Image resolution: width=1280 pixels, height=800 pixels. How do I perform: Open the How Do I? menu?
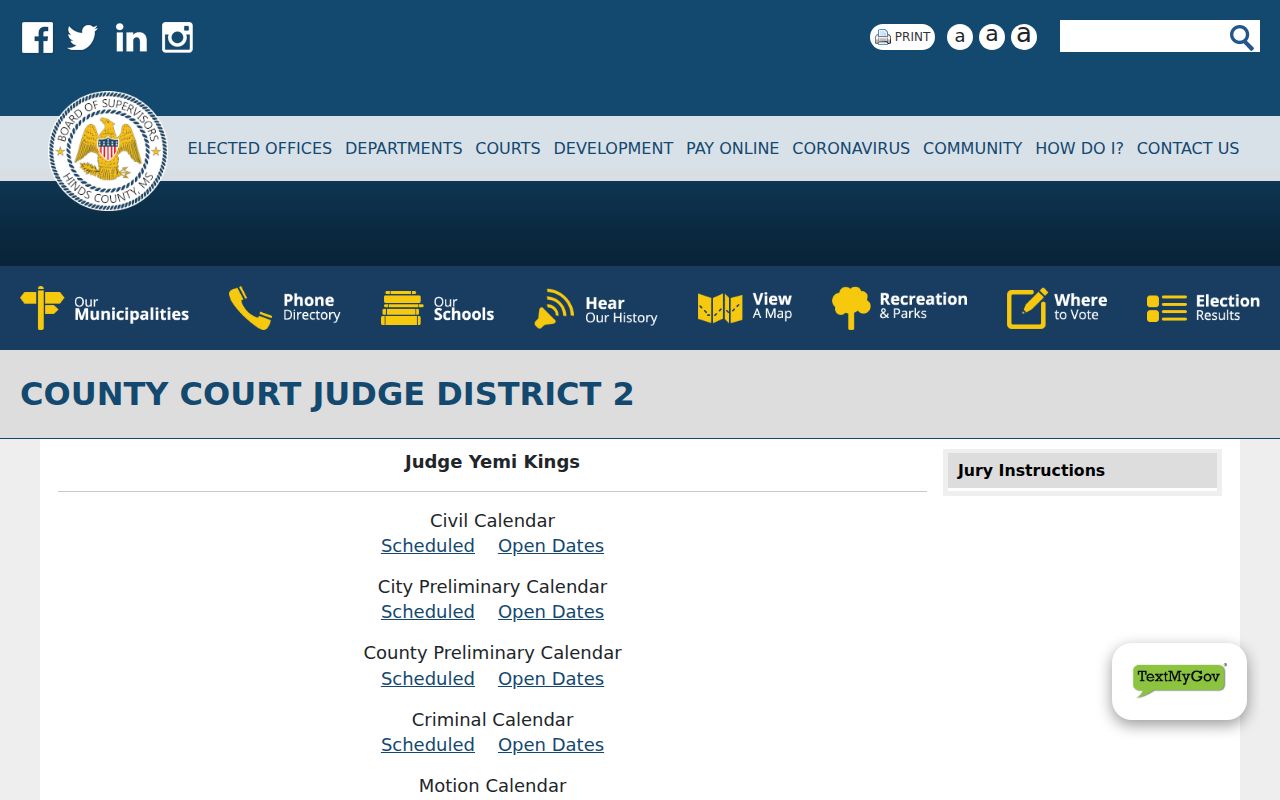(1079, 148)
